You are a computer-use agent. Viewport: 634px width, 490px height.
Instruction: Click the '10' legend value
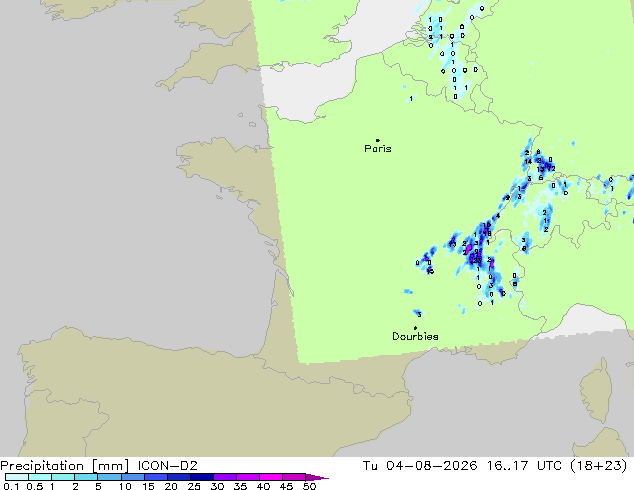point(125,486)
